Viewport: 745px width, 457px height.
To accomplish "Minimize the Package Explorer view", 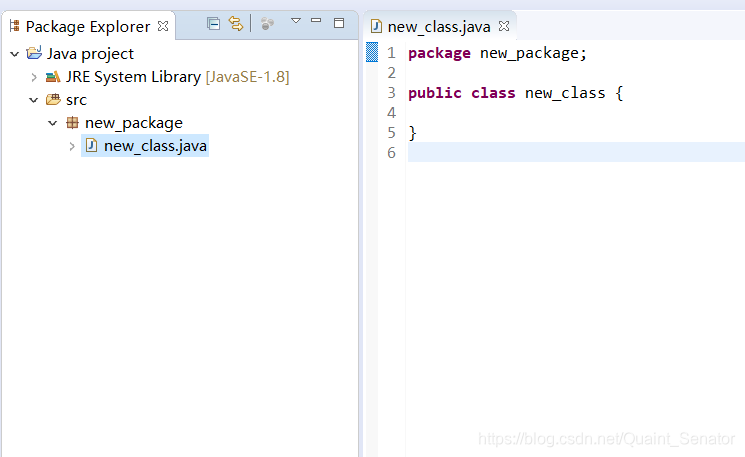I will pyautogui.click(x=316, y=20).
